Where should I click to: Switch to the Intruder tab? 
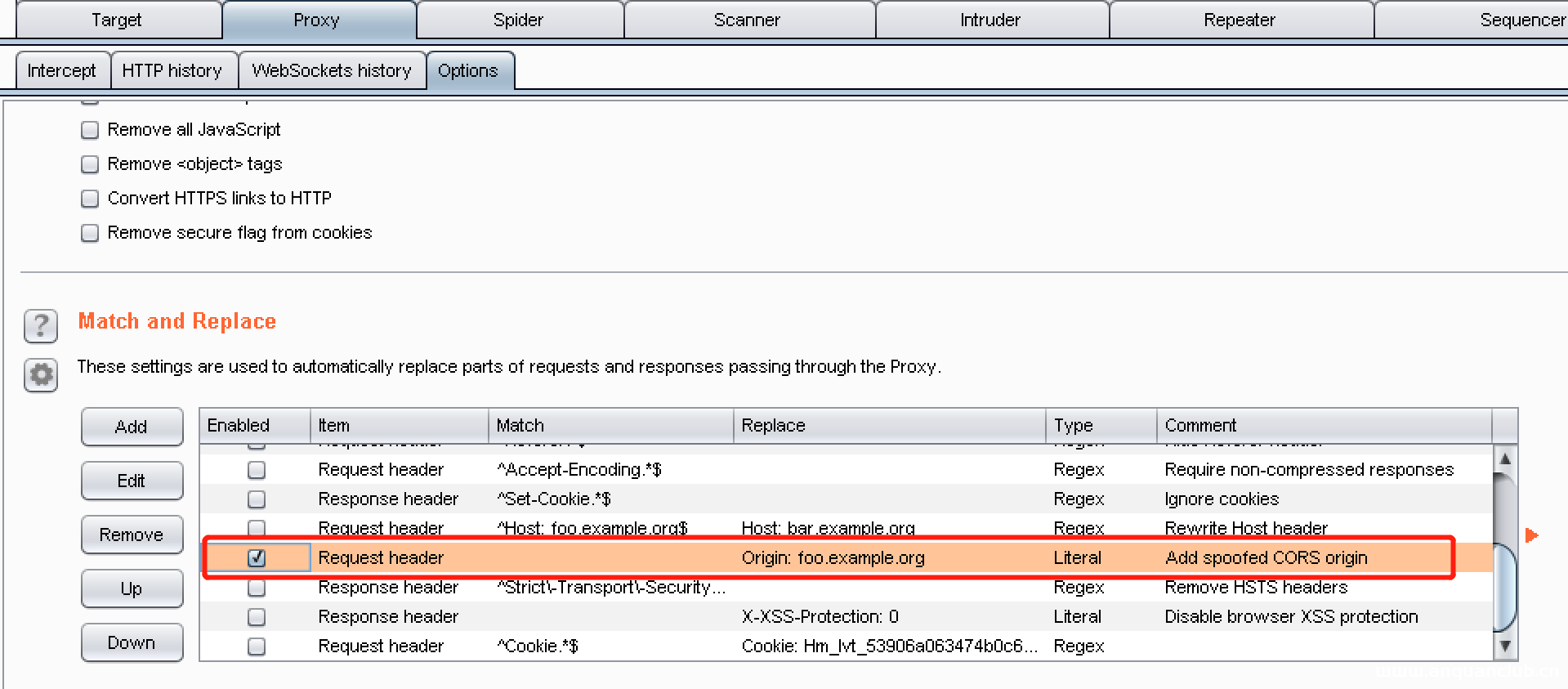(x=989, y=20)
